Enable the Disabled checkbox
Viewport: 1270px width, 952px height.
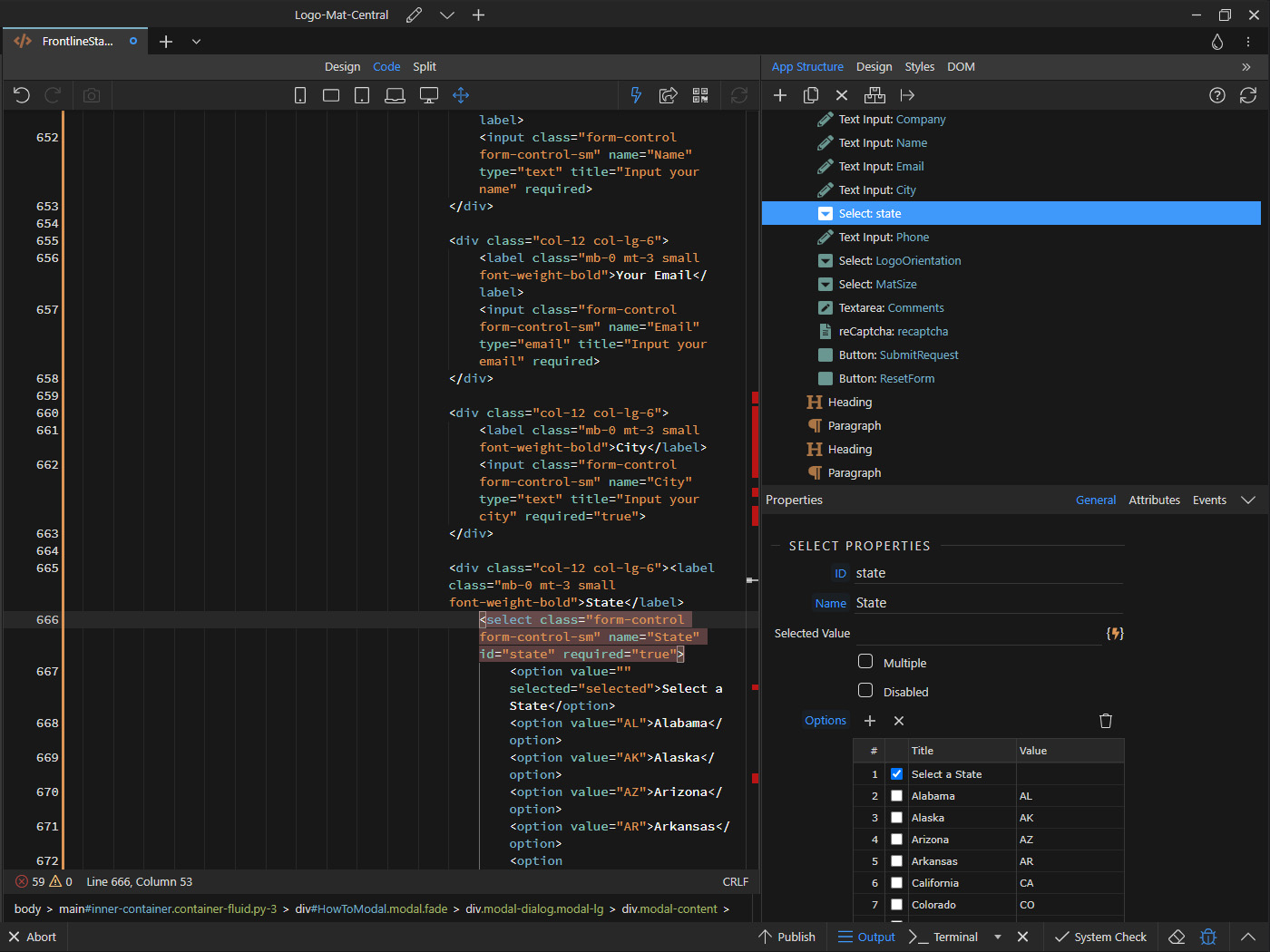865,691
